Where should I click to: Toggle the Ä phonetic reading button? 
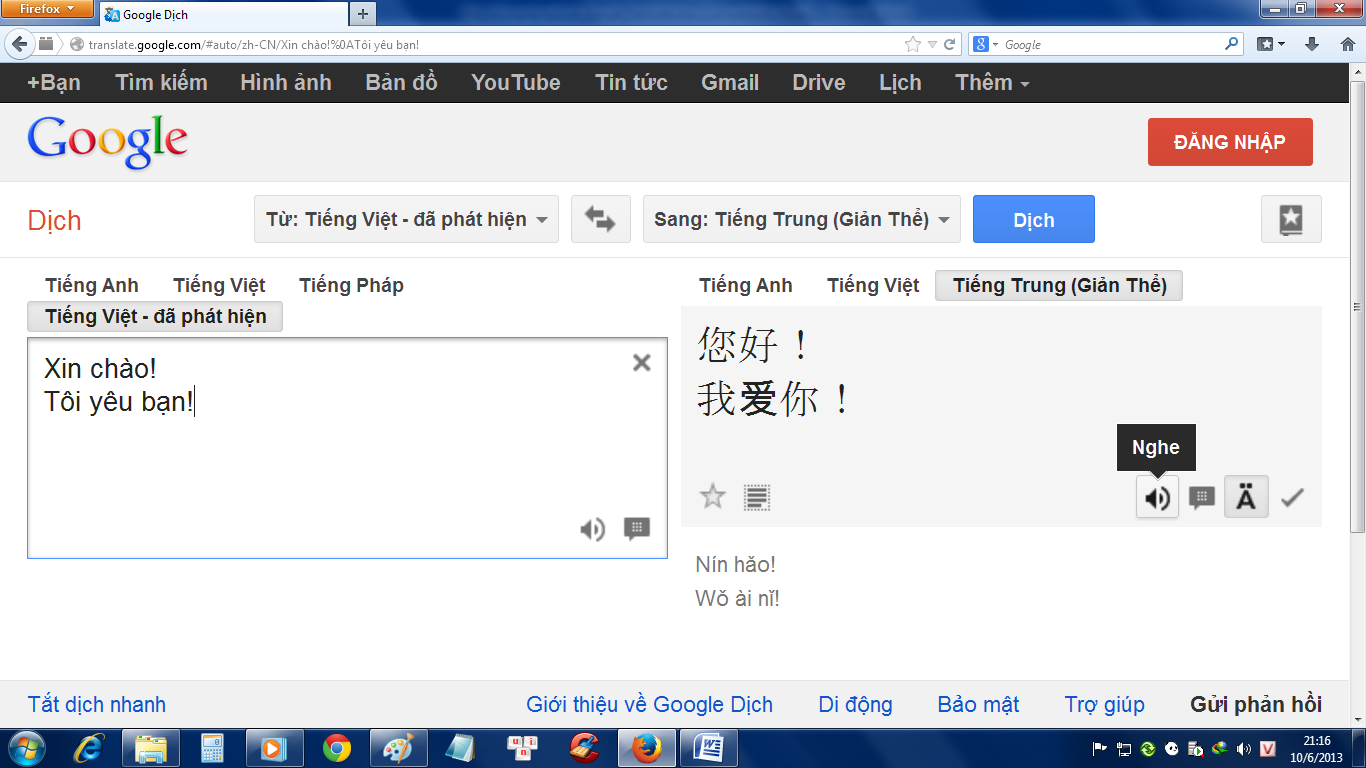coord(1246,497)
